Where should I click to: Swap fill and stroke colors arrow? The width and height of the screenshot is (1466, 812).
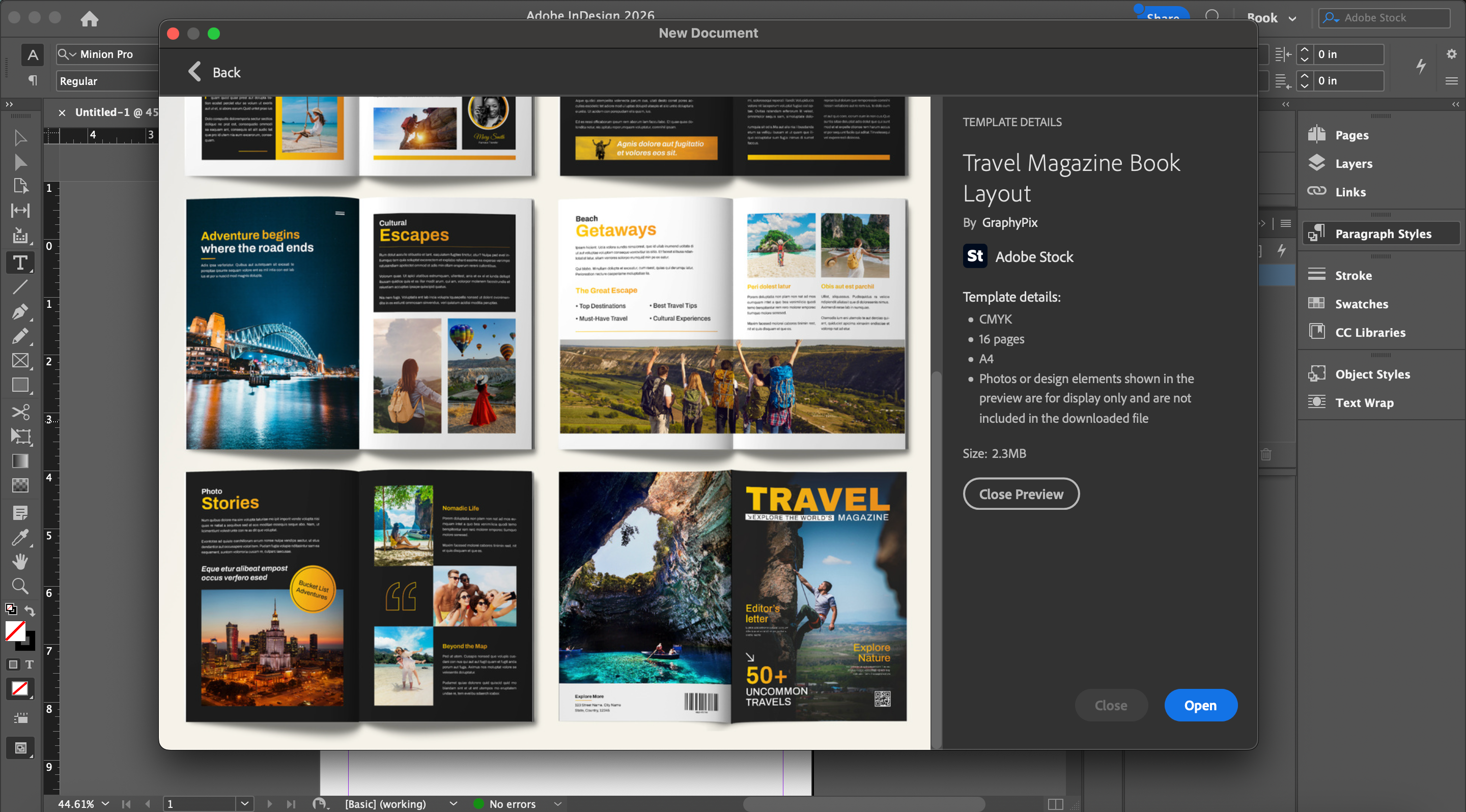[x=30, y=611]
